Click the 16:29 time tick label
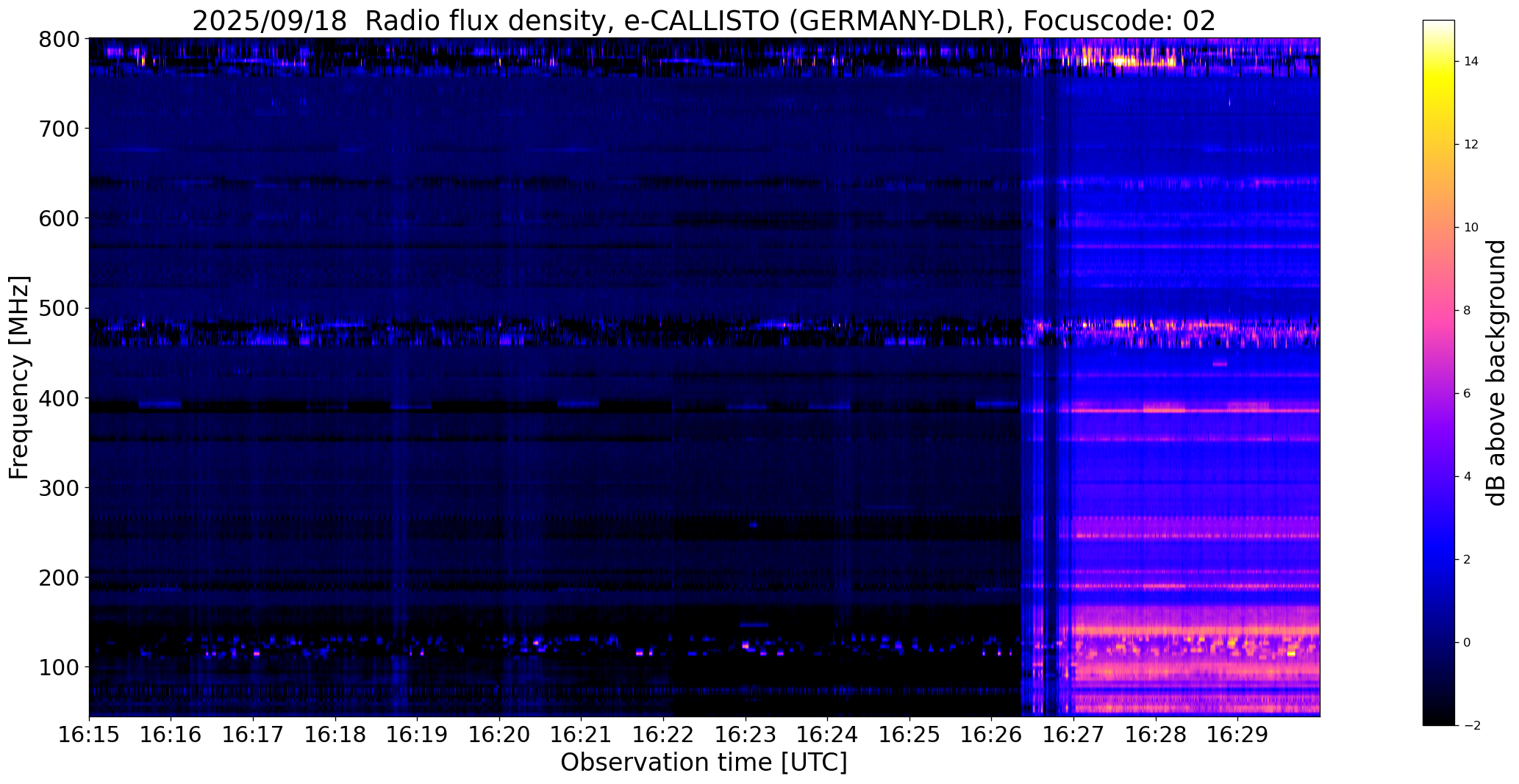This screenshot has height=784, width=1519. coord(1237,735)
